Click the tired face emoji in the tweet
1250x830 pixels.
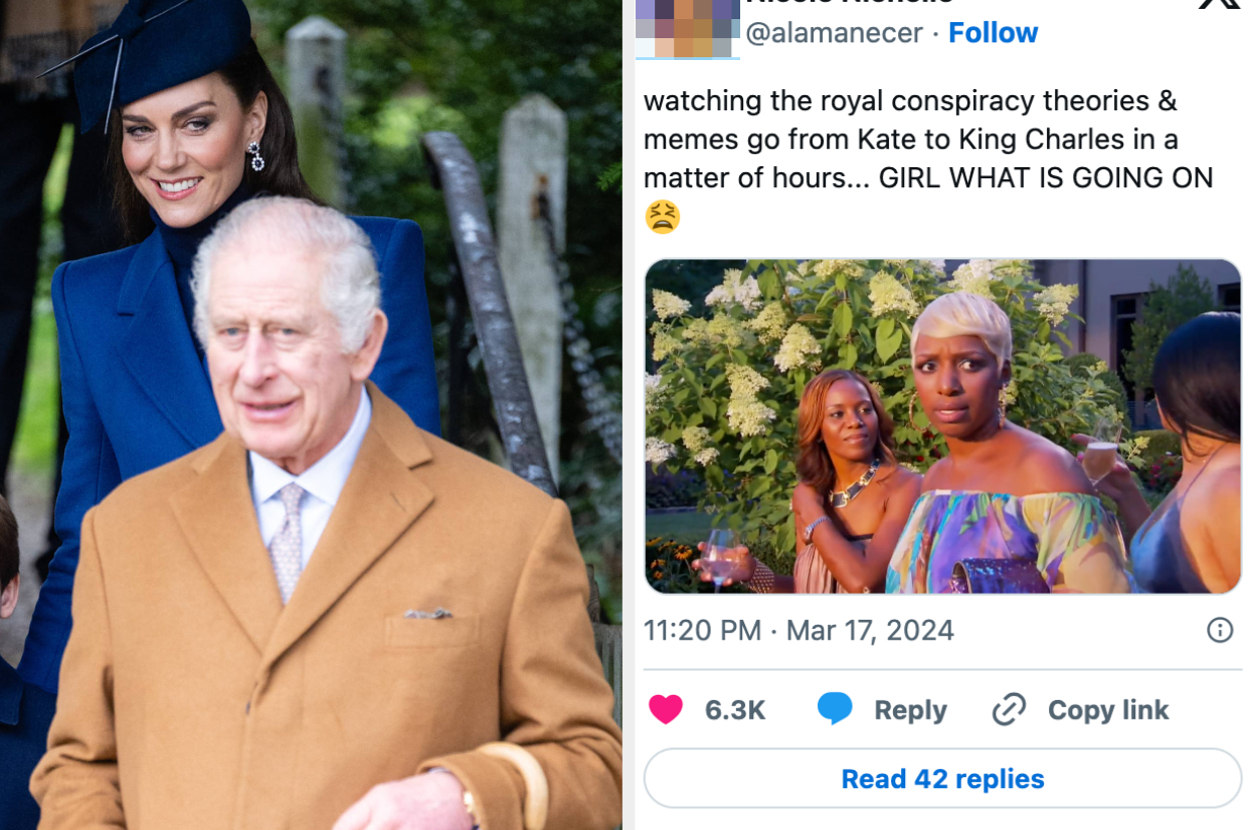click(662, 216)
